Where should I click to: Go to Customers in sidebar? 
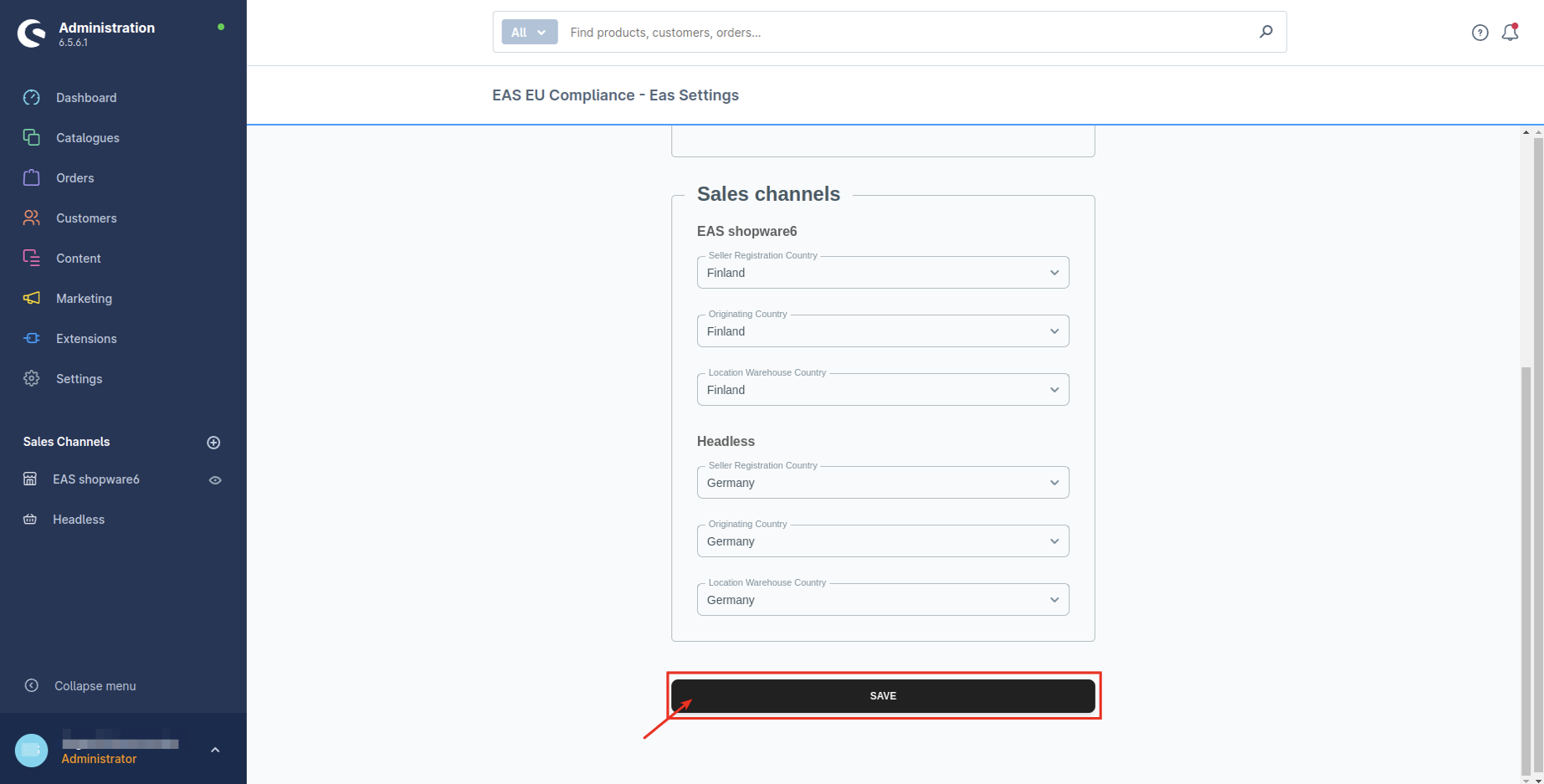point(86,218)
